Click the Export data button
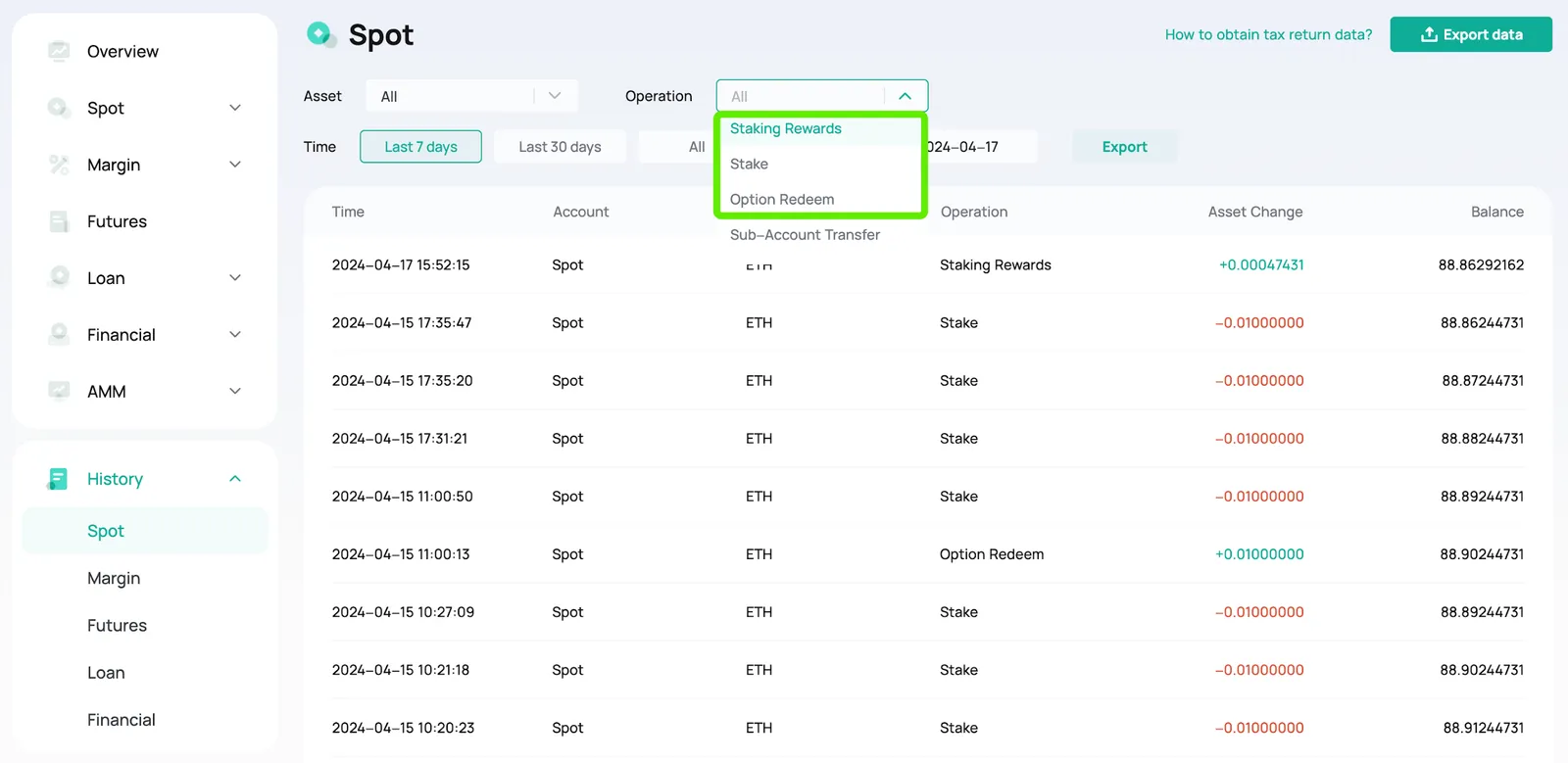This screenshot has height=763, width=1568. pyautogui.click(x=1471, y=34)
